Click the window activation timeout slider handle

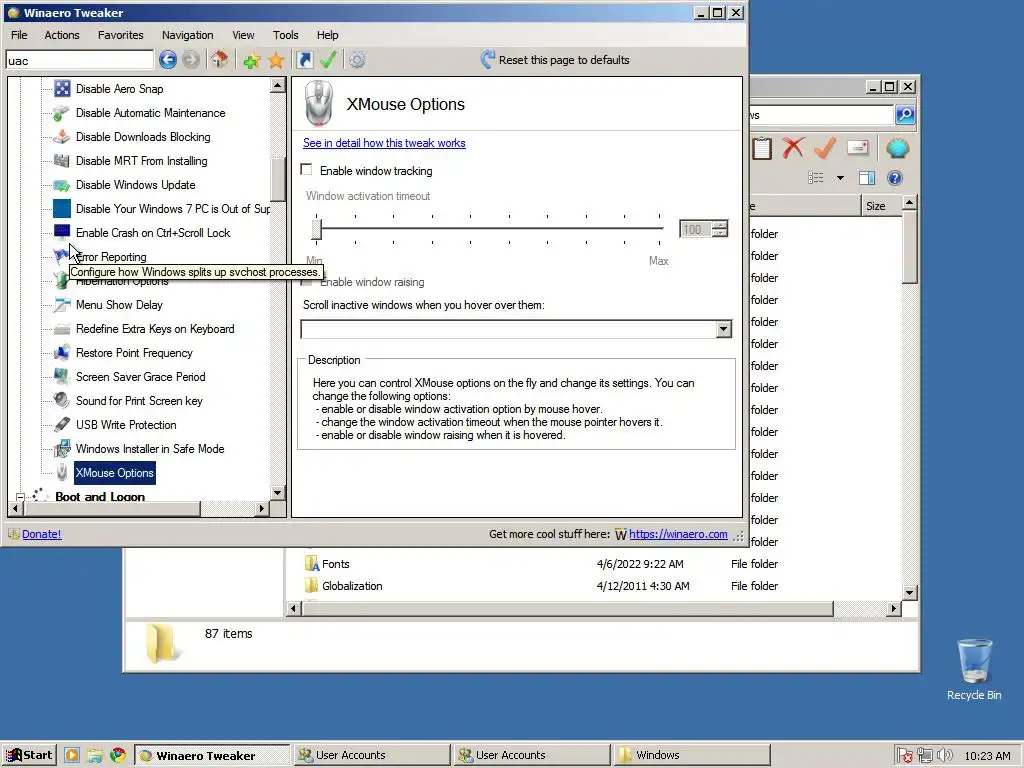[x=317, y=229]
